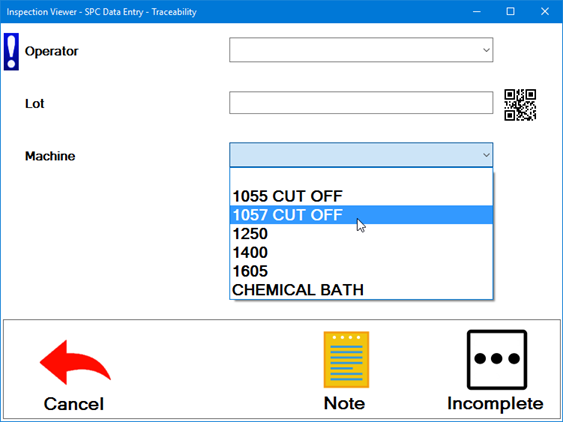This screenshot has width=563, height=422.
Task: Close the Traceability window
Action: click(x=545, y=11)
